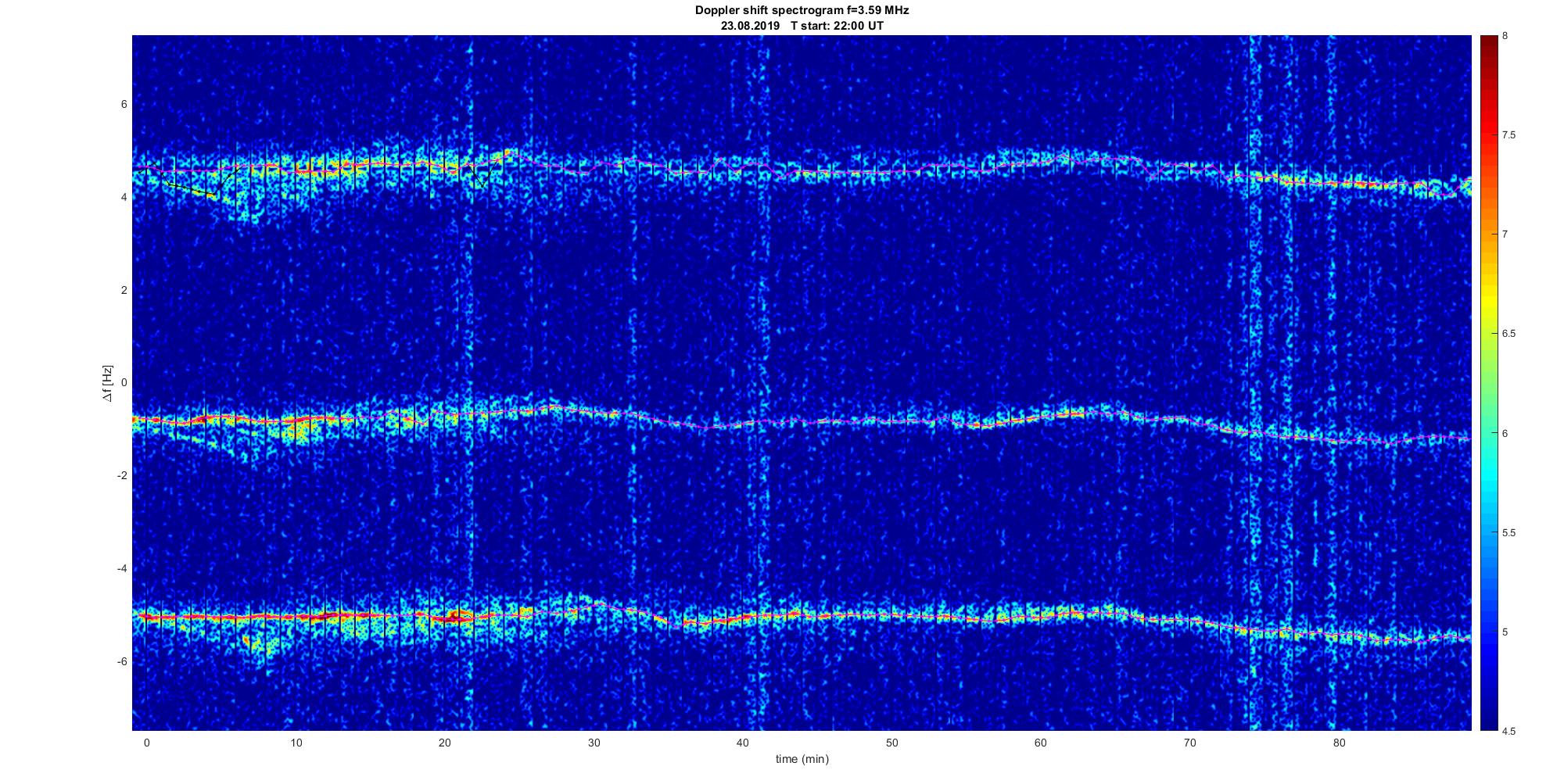Image resolution: width=1564 pixels, height=784 pixels.
Task: Click the dark blue bottom of the colorbar
Action: [1488, 719]
